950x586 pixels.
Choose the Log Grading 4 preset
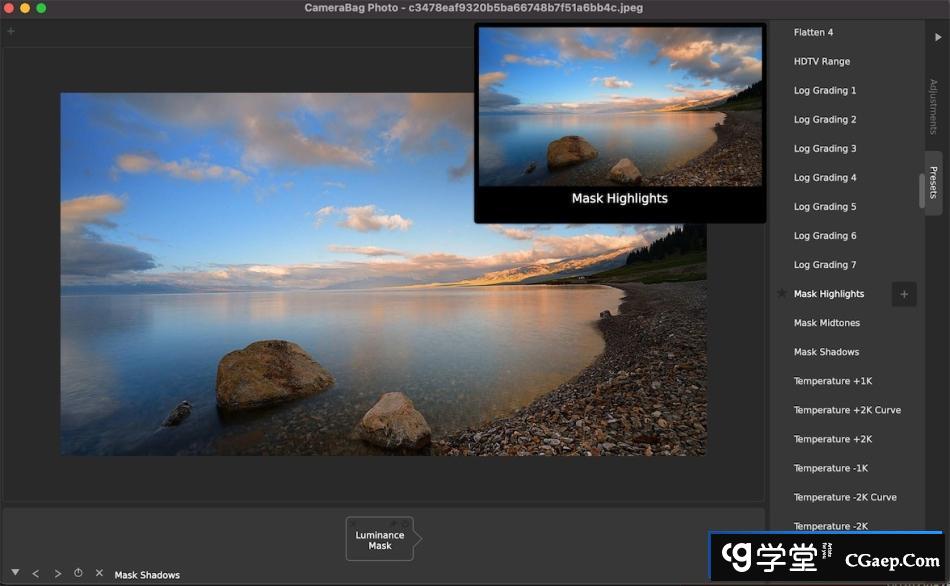[825, 178]
